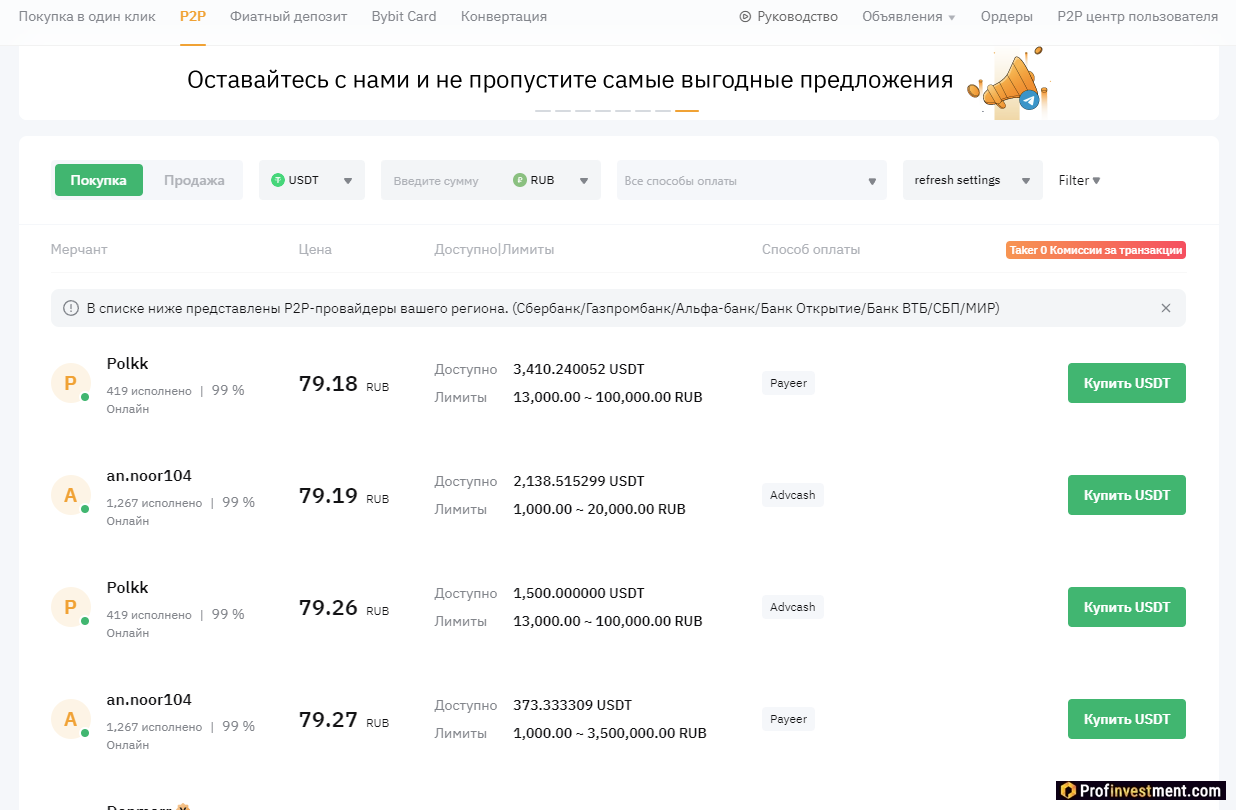Switch to Покупка mode
Viewport: 1236px width, 810px height.
[x=99, y=180]
